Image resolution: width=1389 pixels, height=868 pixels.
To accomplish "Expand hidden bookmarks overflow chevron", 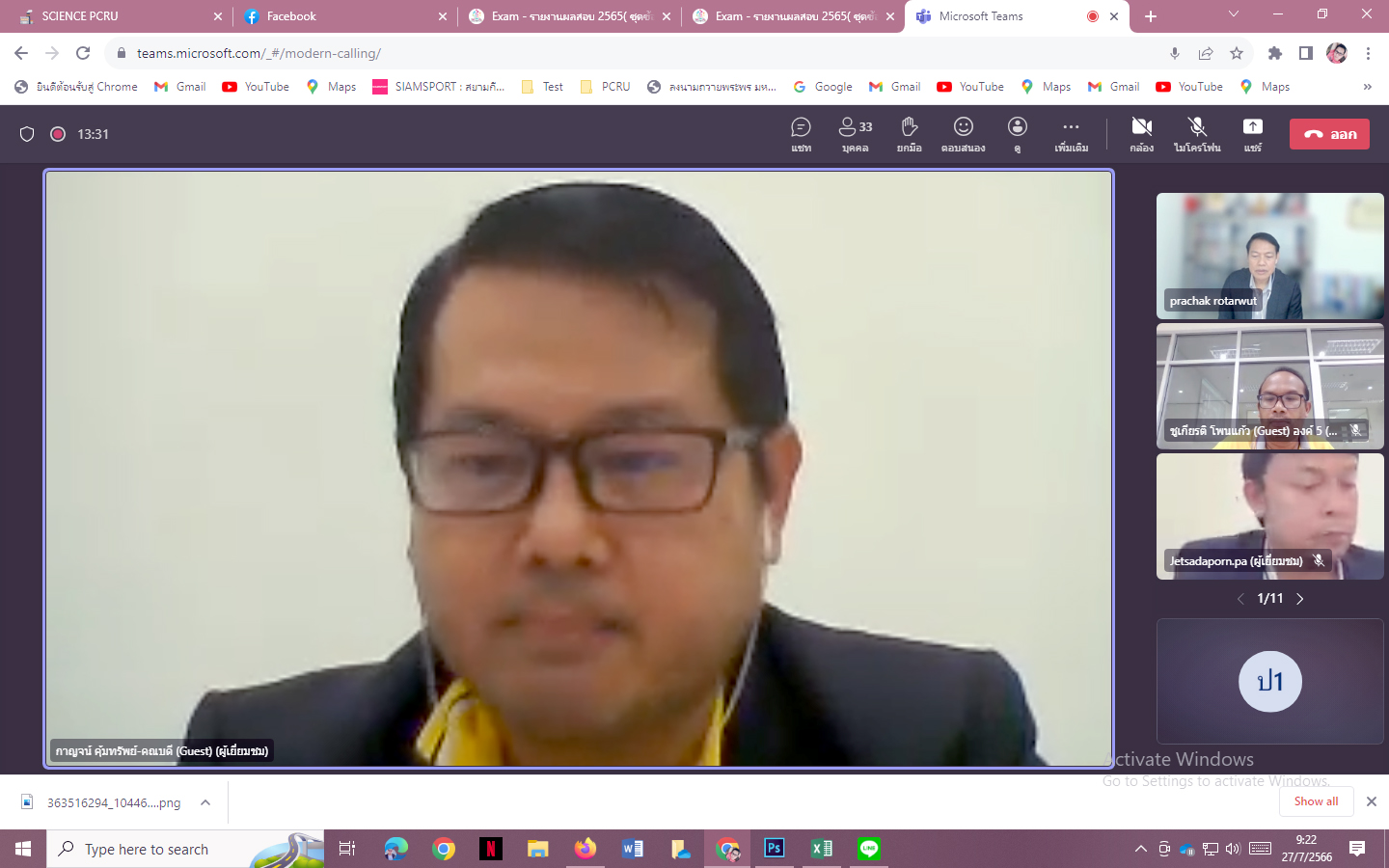I will tap(1367, 87).
